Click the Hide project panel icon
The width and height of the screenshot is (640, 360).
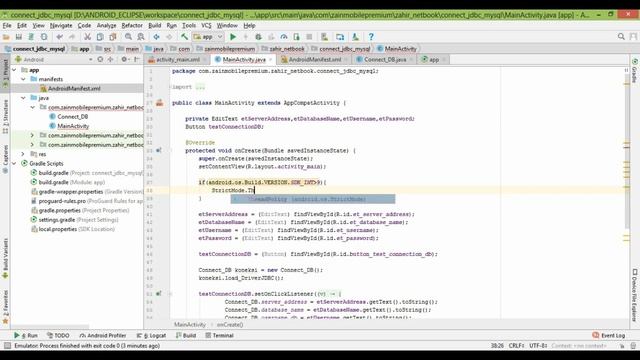[x=137, y=59]
